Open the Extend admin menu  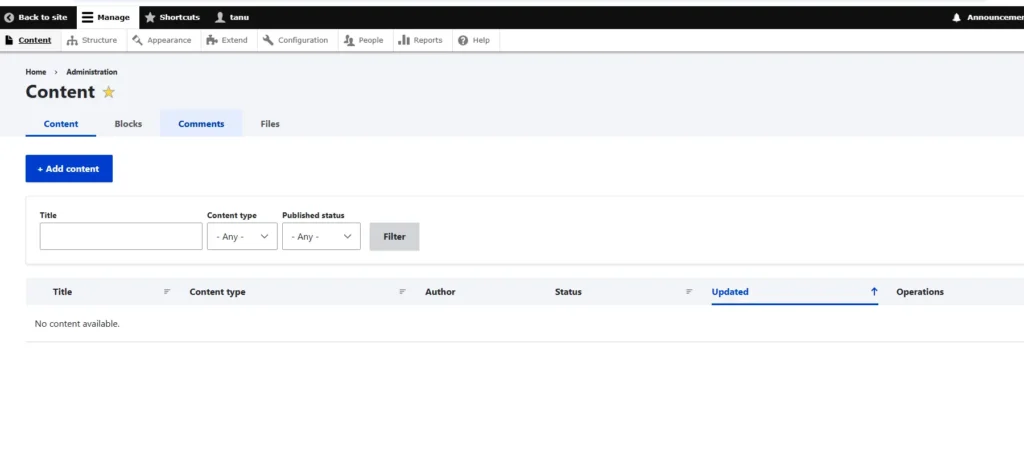[227, 40]
